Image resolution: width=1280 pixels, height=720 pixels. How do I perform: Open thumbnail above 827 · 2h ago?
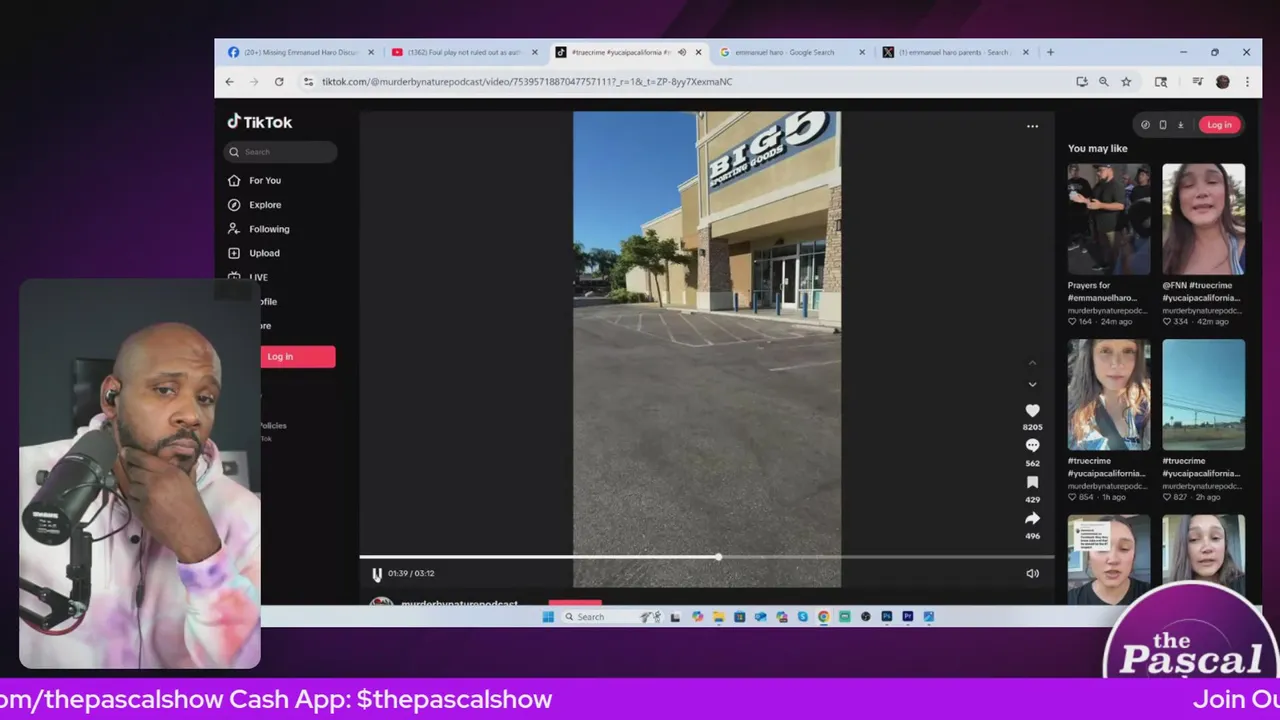pyautogui.click(x=1203, y=395)
